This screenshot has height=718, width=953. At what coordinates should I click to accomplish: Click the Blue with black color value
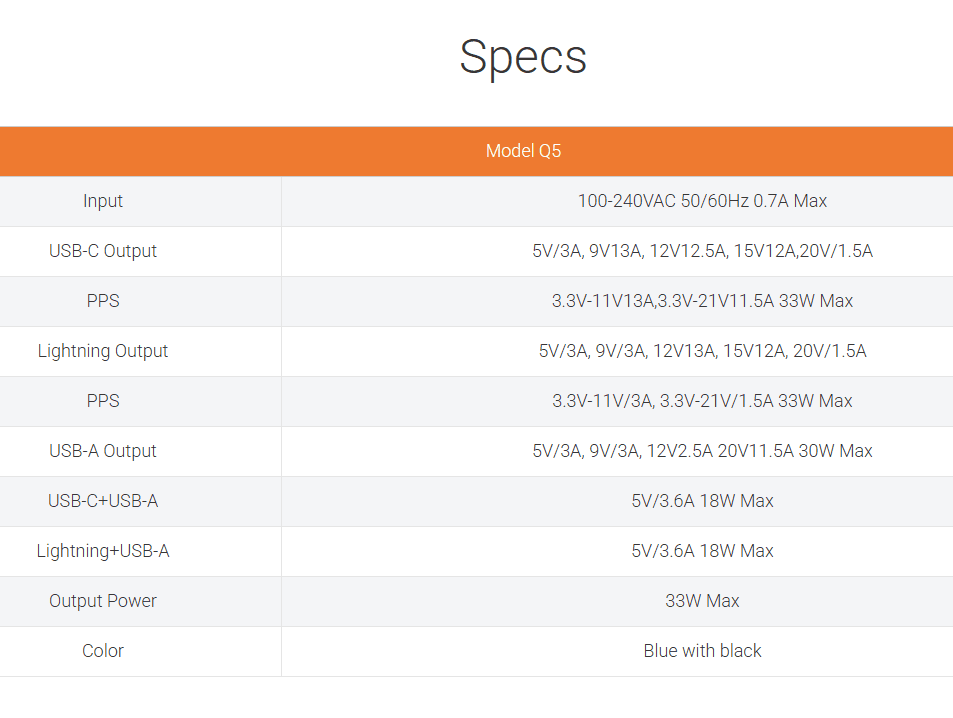click(702, 651)
